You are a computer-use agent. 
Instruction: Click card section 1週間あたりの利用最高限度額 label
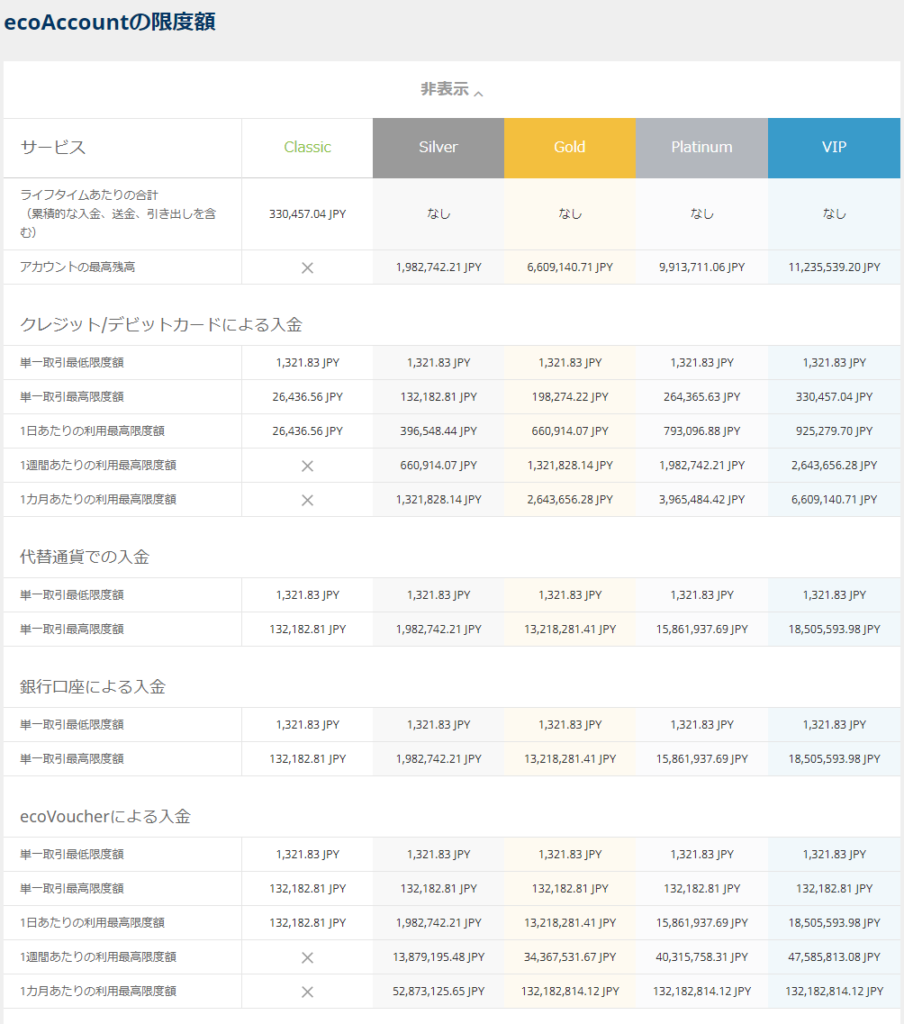[x=98, y=465]
